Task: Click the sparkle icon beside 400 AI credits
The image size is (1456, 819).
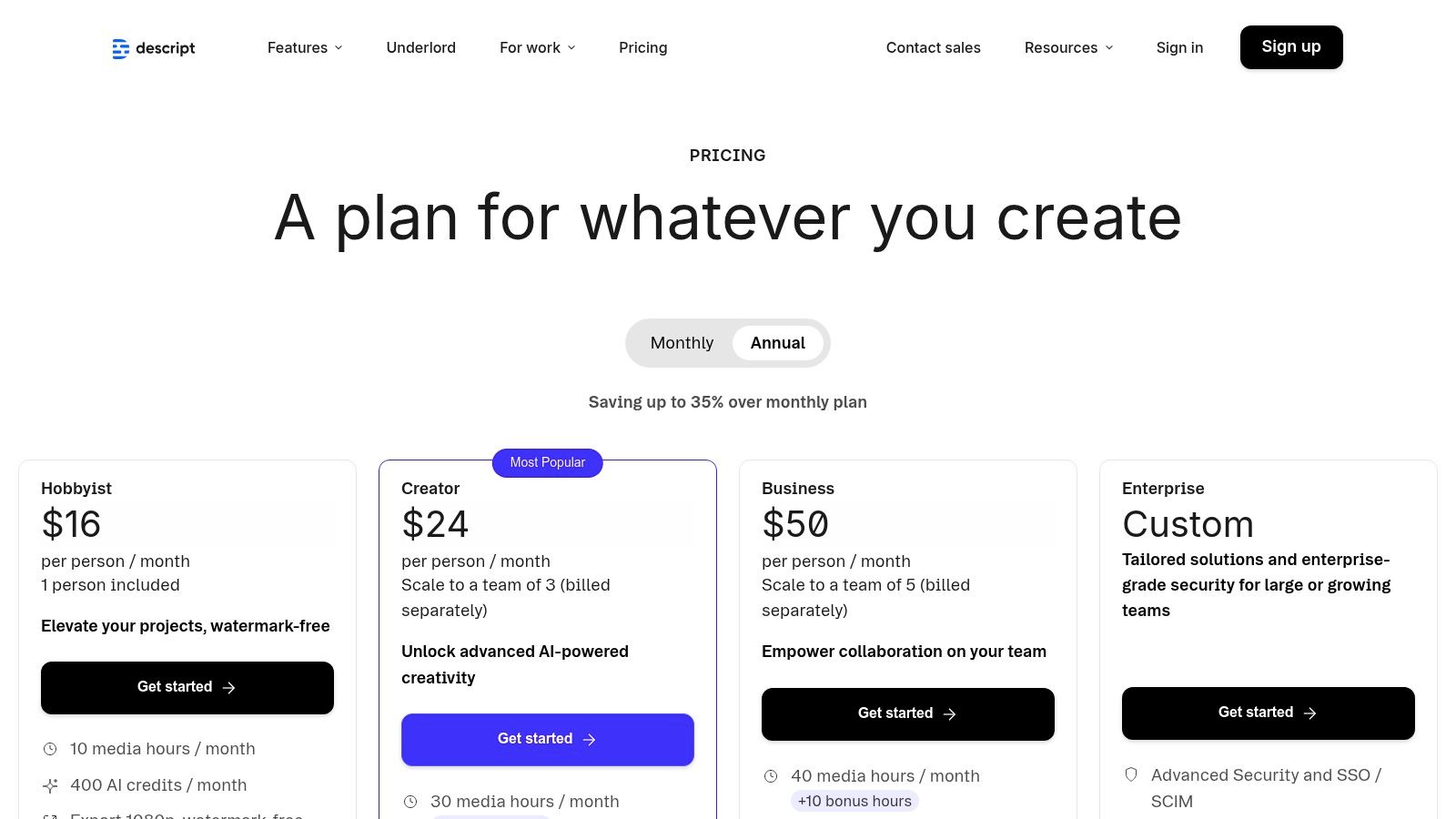Action: click(x=50, y=784)
